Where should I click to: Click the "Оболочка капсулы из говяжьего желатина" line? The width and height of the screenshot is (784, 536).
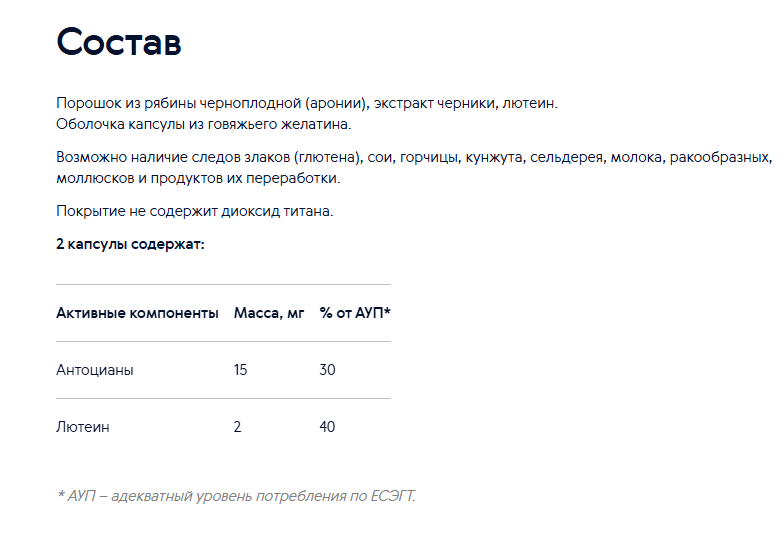(204, 124)
